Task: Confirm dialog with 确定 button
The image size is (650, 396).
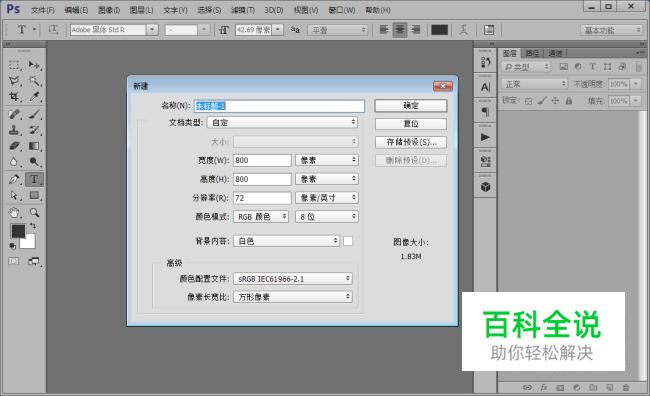Action: click(x=411, y=106)
